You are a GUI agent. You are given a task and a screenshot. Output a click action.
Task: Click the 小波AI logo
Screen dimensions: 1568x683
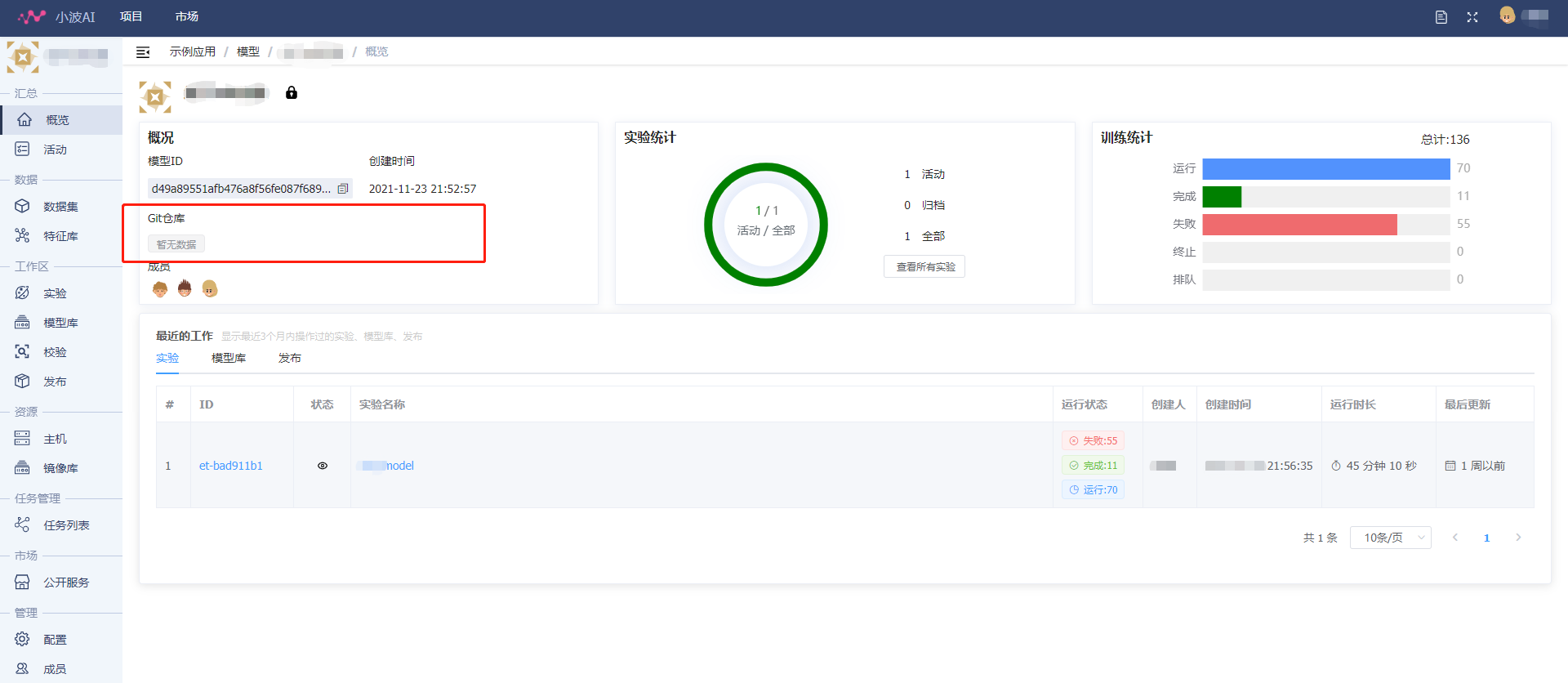(56, 17)
